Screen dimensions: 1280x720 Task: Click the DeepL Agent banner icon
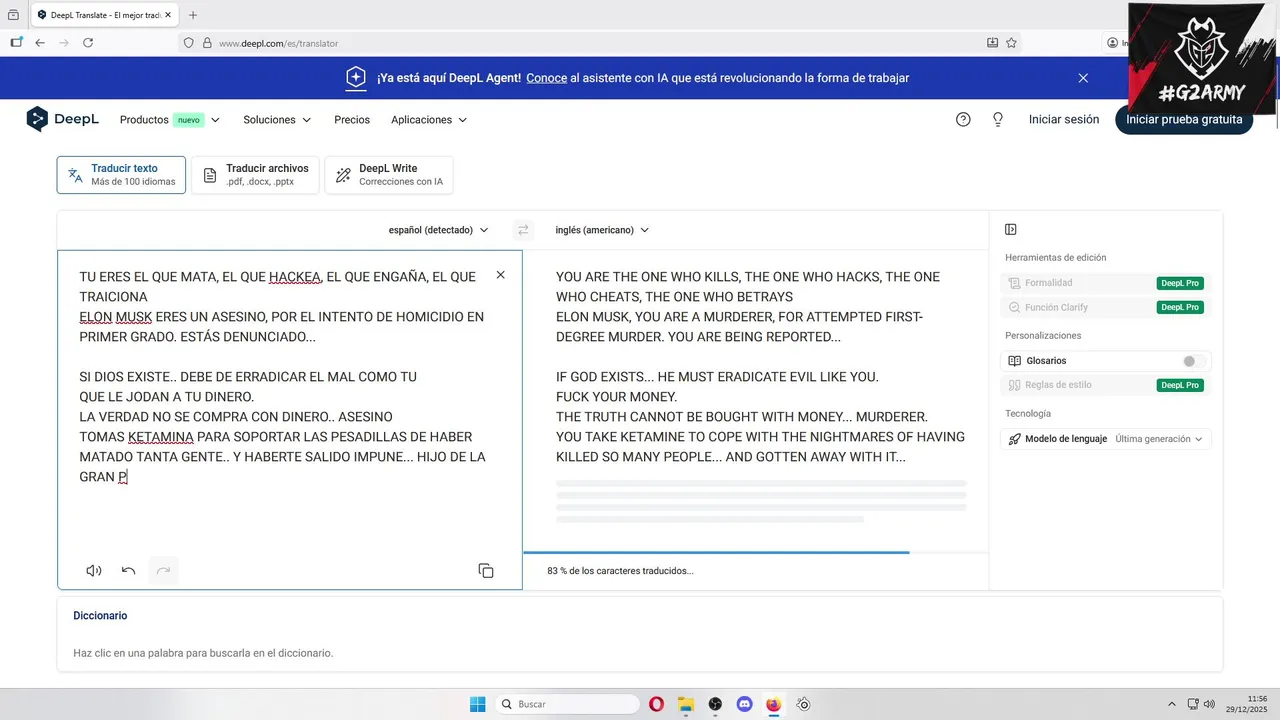pos(356,77)
